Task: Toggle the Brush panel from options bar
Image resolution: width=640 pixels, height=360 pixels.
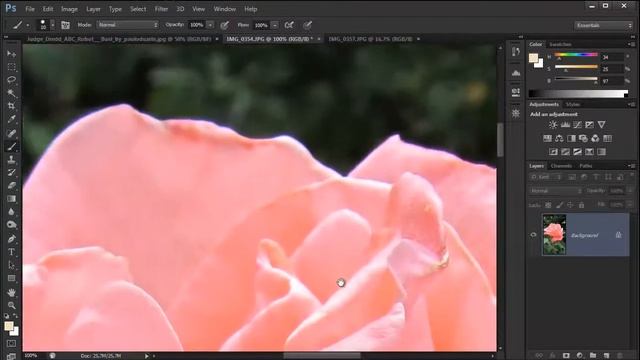Action: [x=65, y=25]
